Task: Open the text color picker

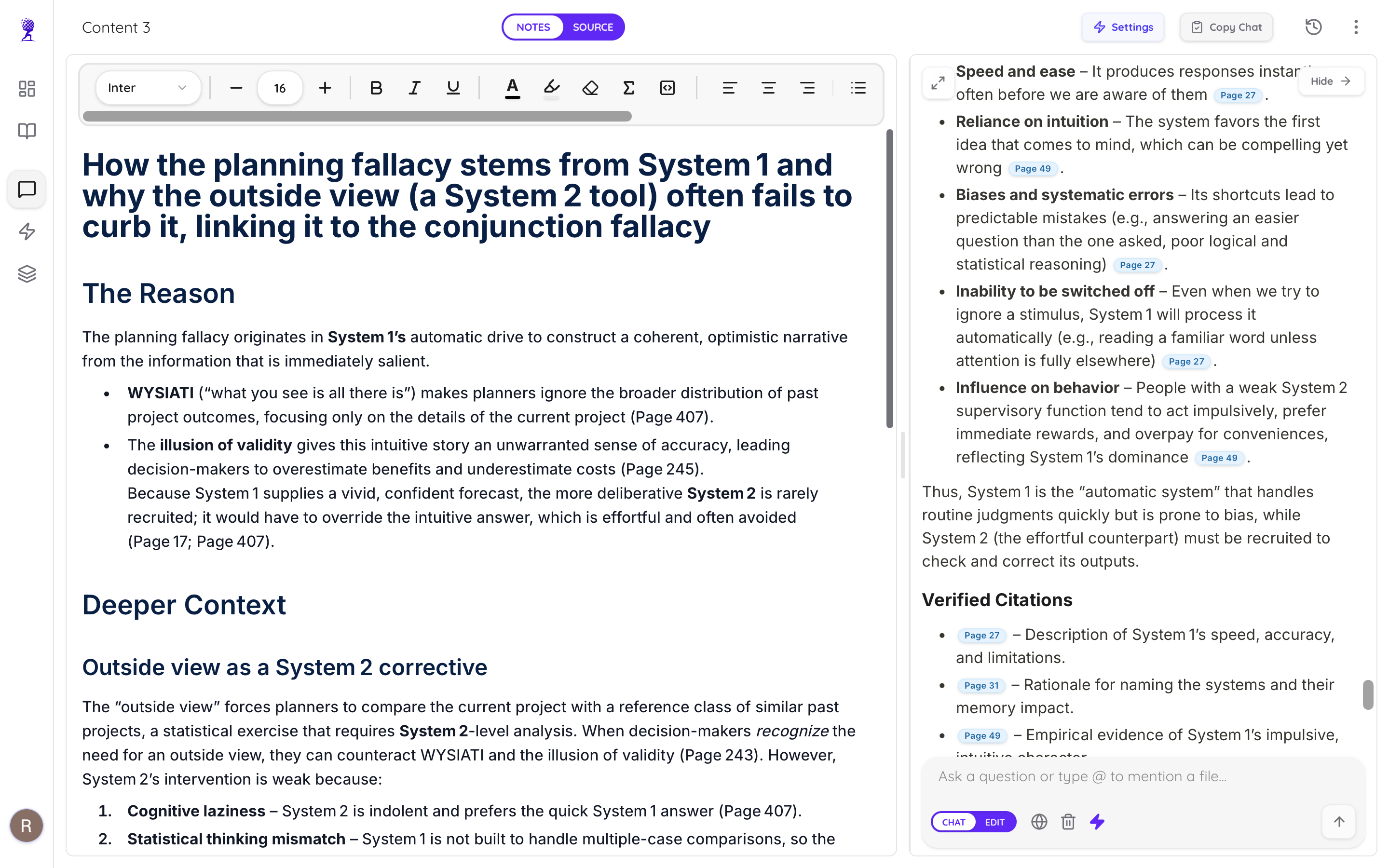Action: click(512, 88)
